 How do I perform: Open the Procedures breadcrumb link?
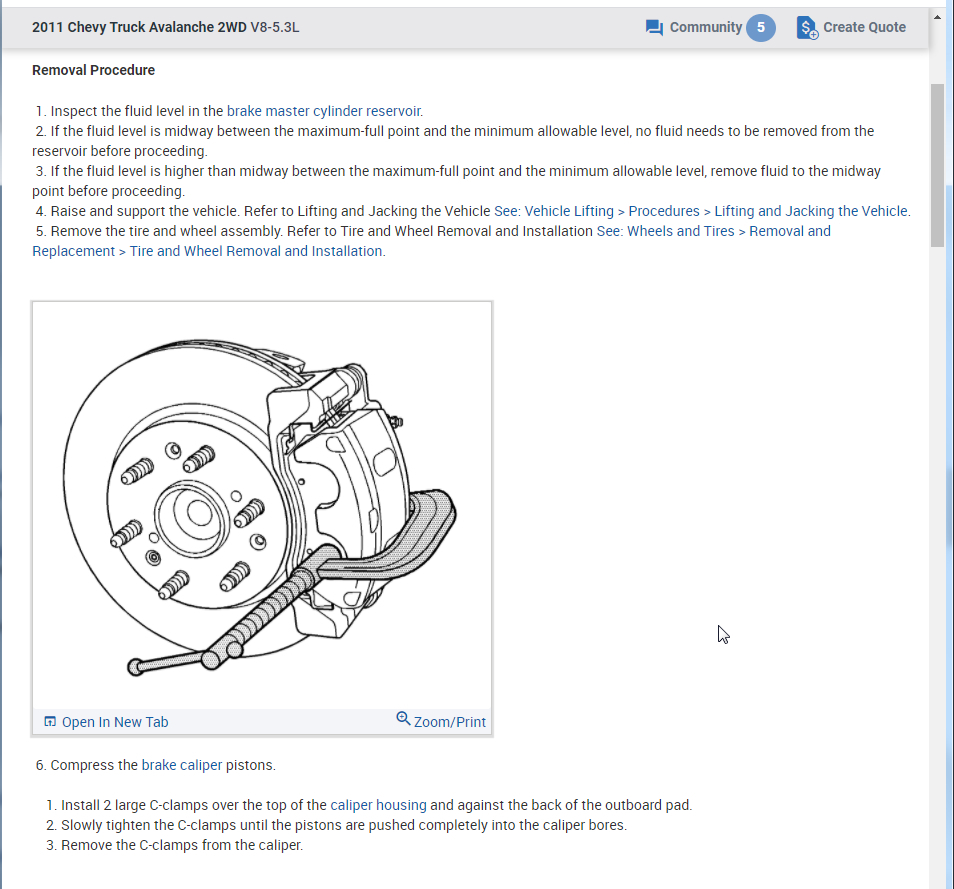click(664, 211)
